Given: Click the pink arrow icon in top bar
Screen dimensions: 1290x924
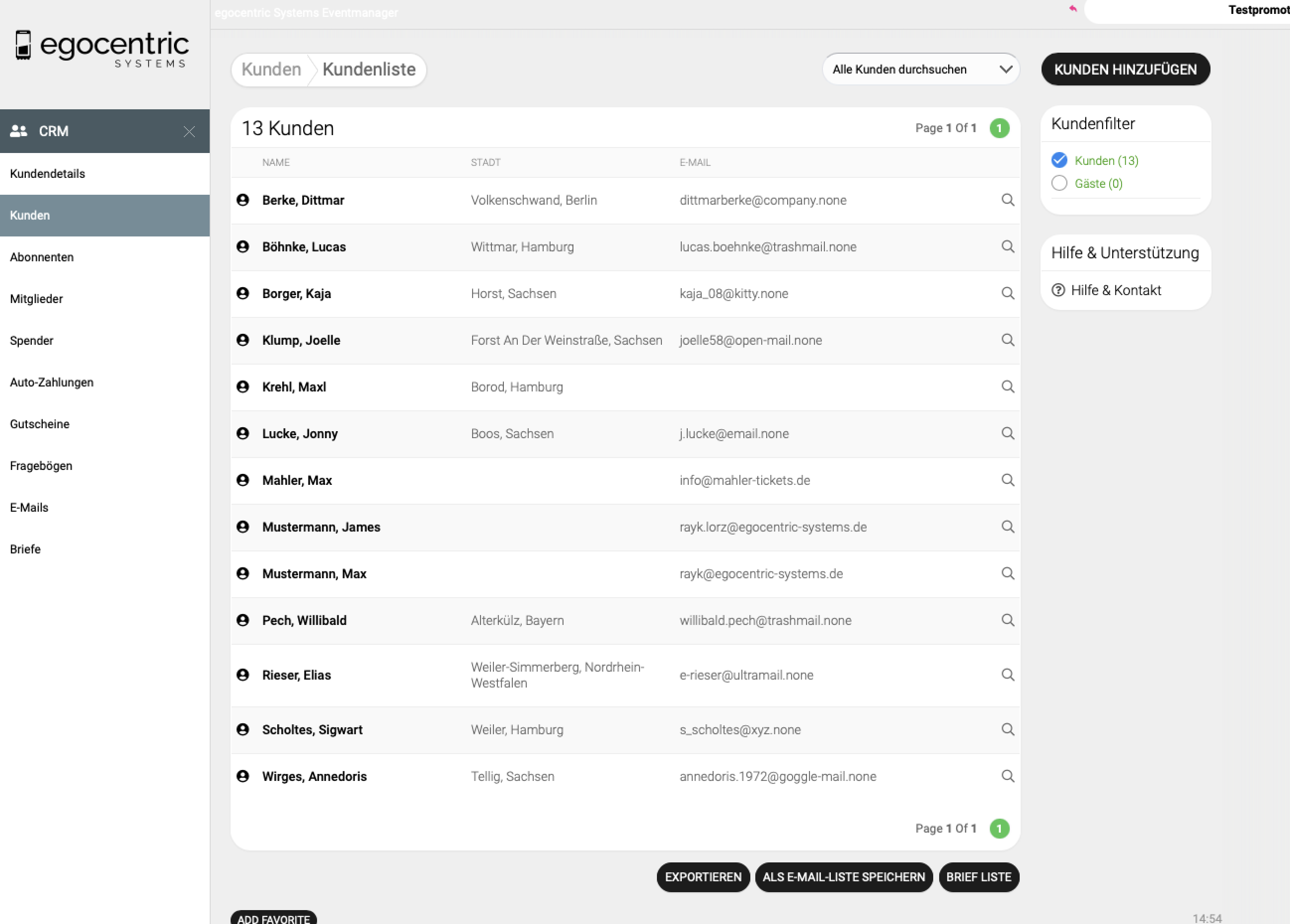Looking at the screenshot, I should point(1073,8).
